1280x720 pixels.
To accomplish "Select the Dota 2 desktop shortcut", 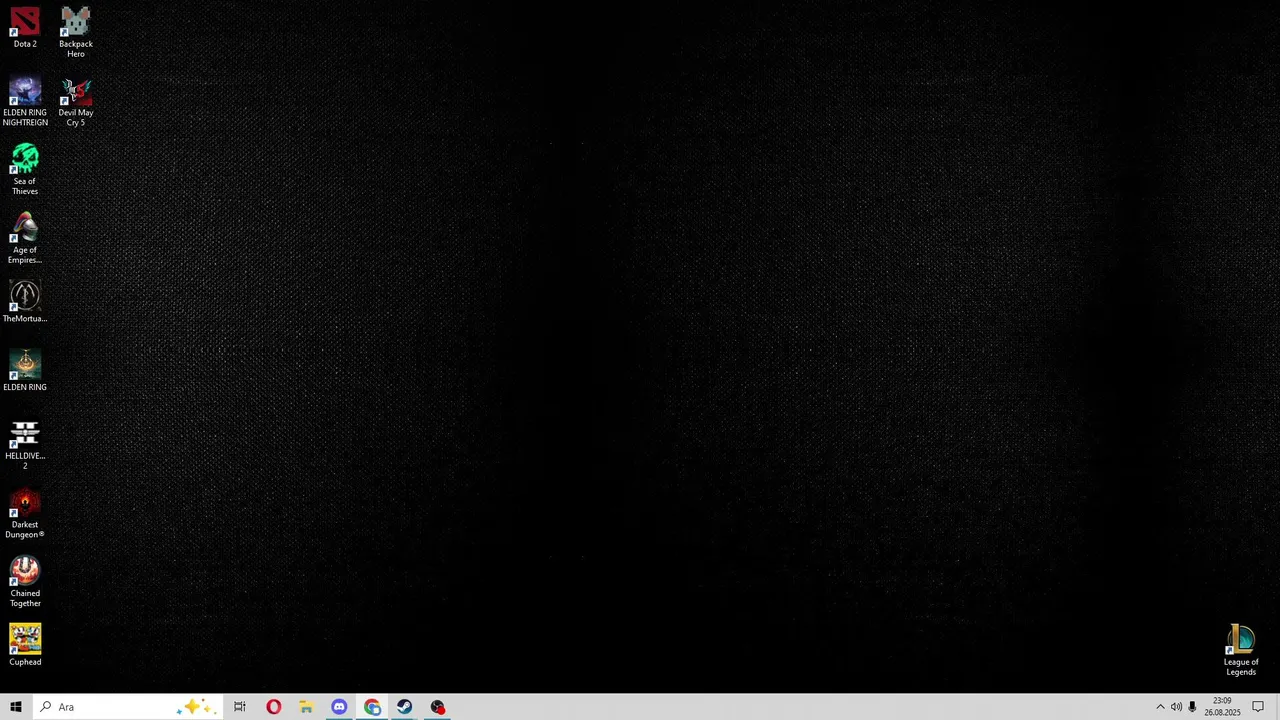I will 25,28.
